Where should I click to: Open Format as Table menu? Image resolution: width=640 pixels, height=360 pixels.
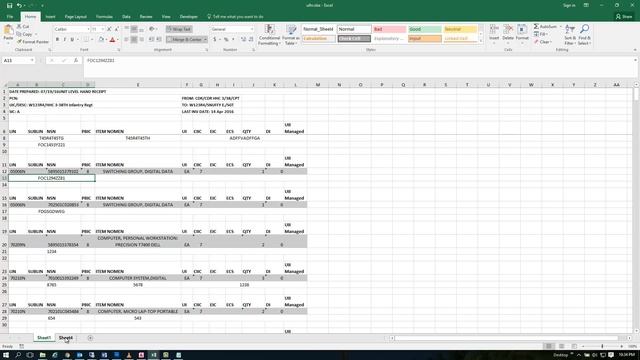(291, 35)
